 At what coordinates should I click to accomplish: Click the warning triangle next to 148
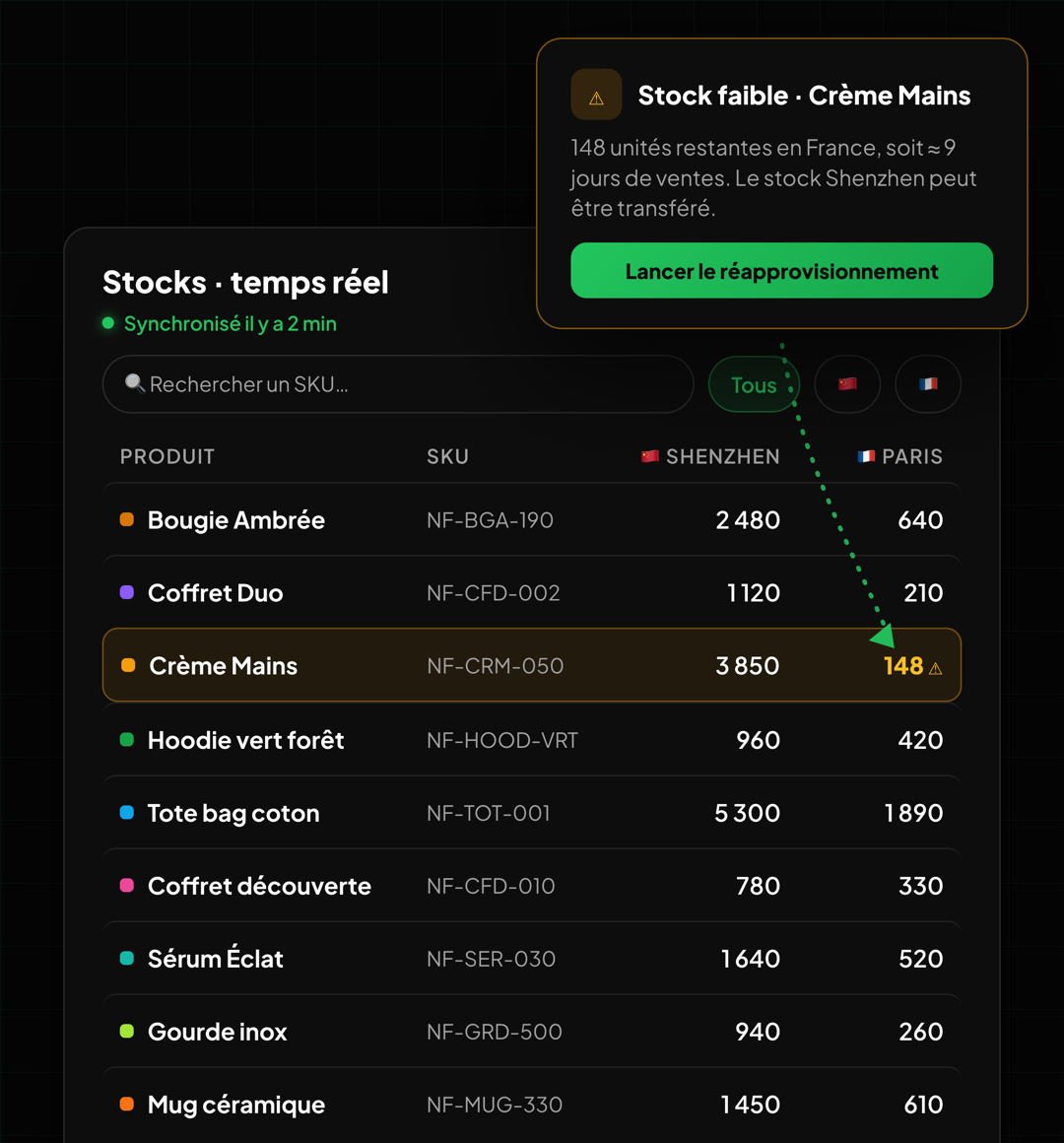(x=936, y=668)
